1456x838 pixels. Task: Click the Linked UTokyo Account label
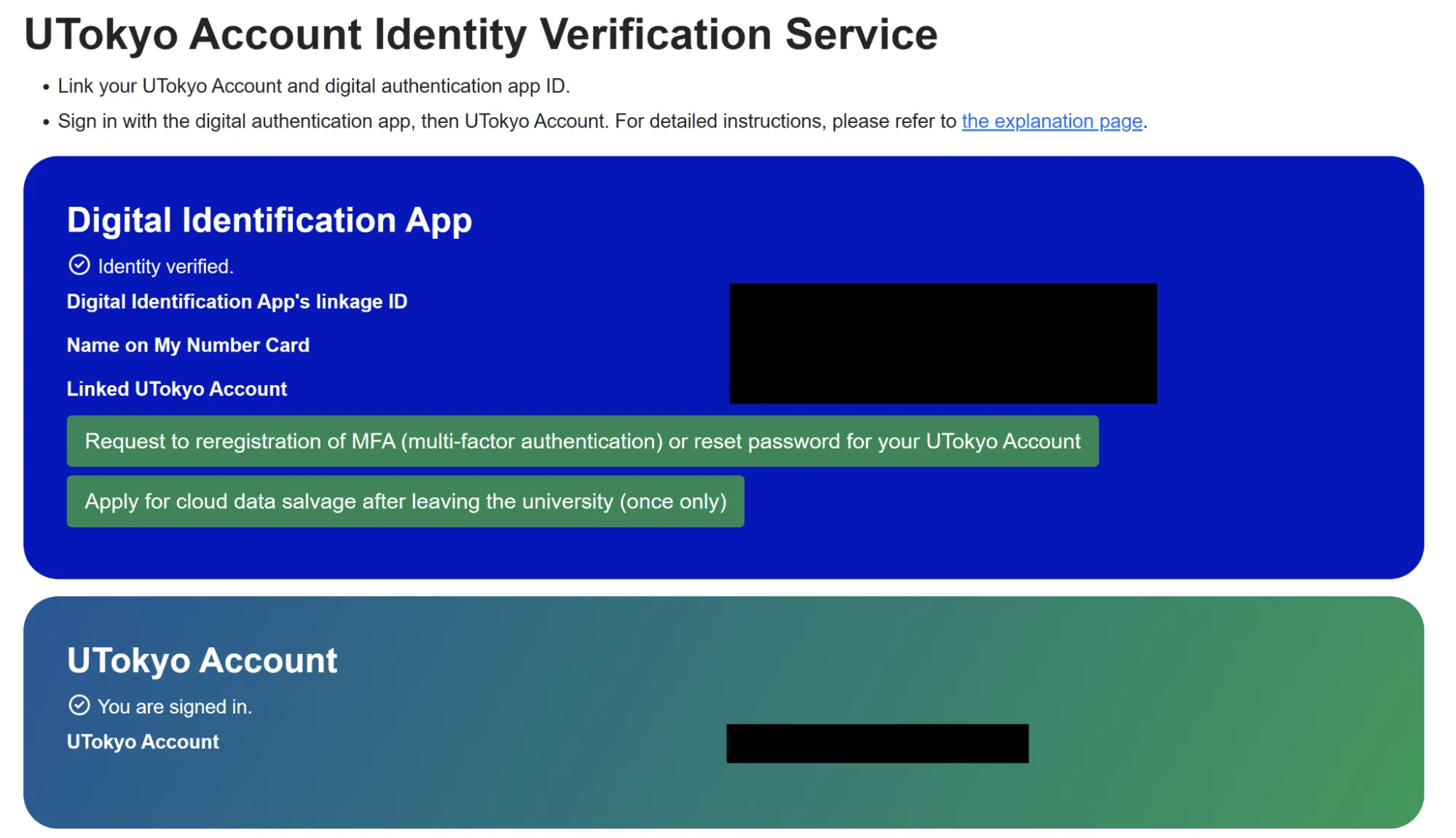tap(176, 389)
